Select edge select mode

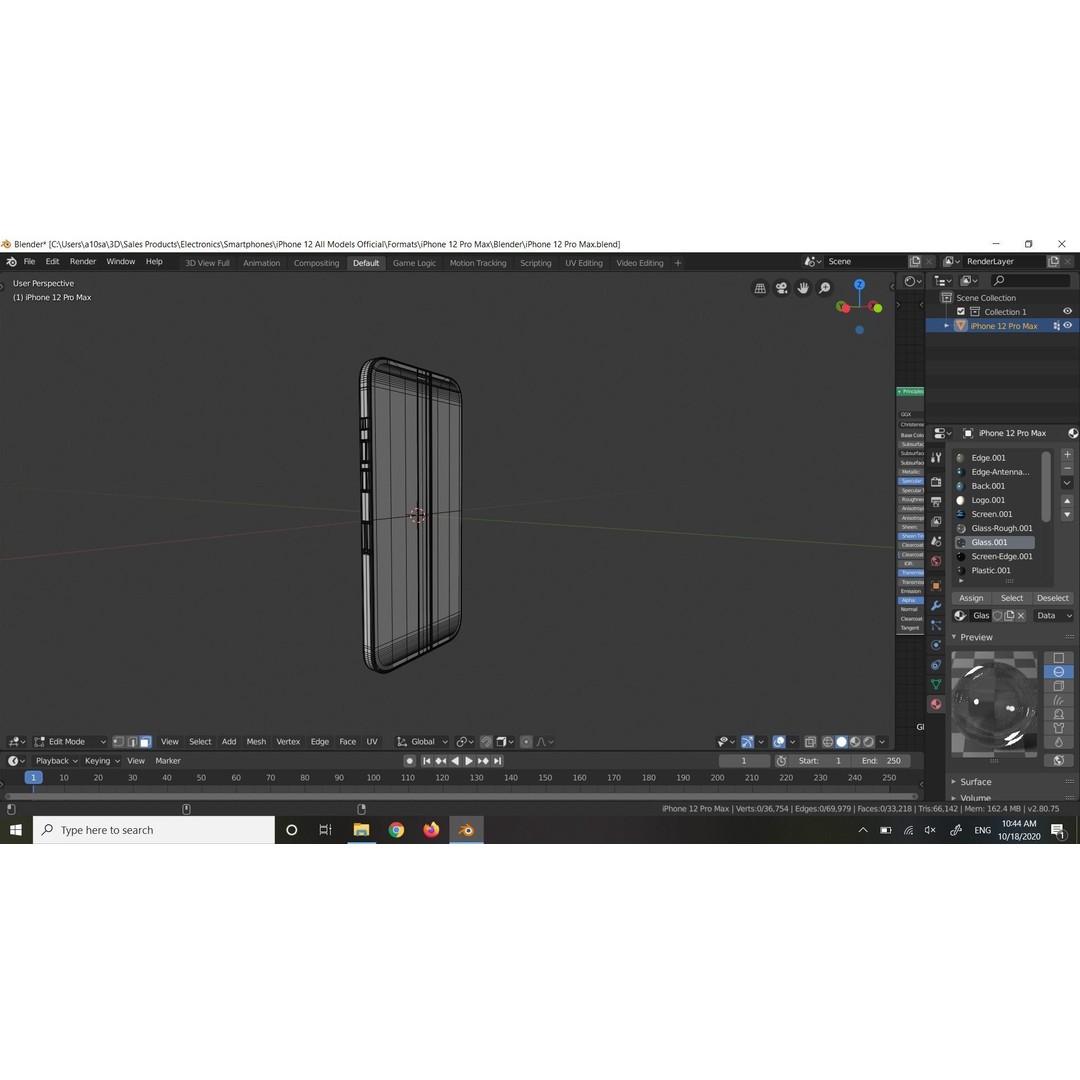pyautogui.click(x=132, y=742)
